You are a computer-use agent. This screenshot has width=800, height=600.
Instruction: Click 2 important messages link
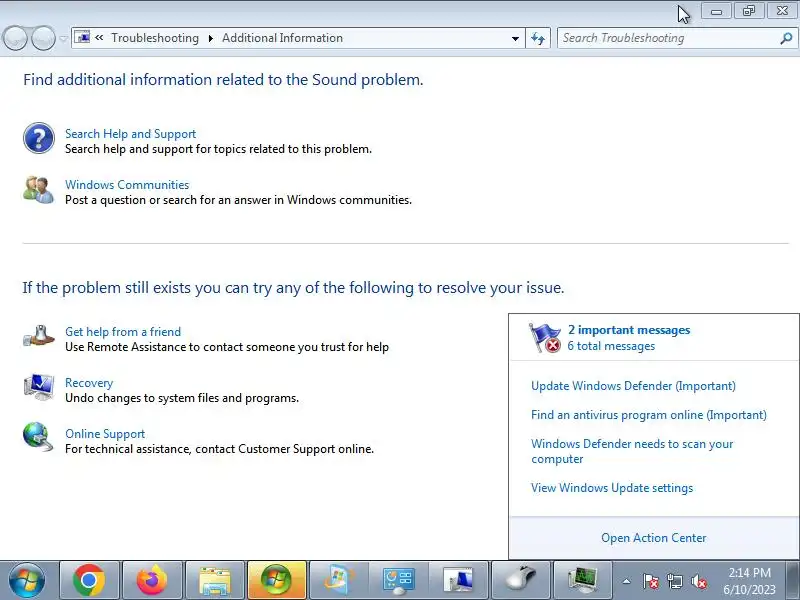[x=629, y=330]
